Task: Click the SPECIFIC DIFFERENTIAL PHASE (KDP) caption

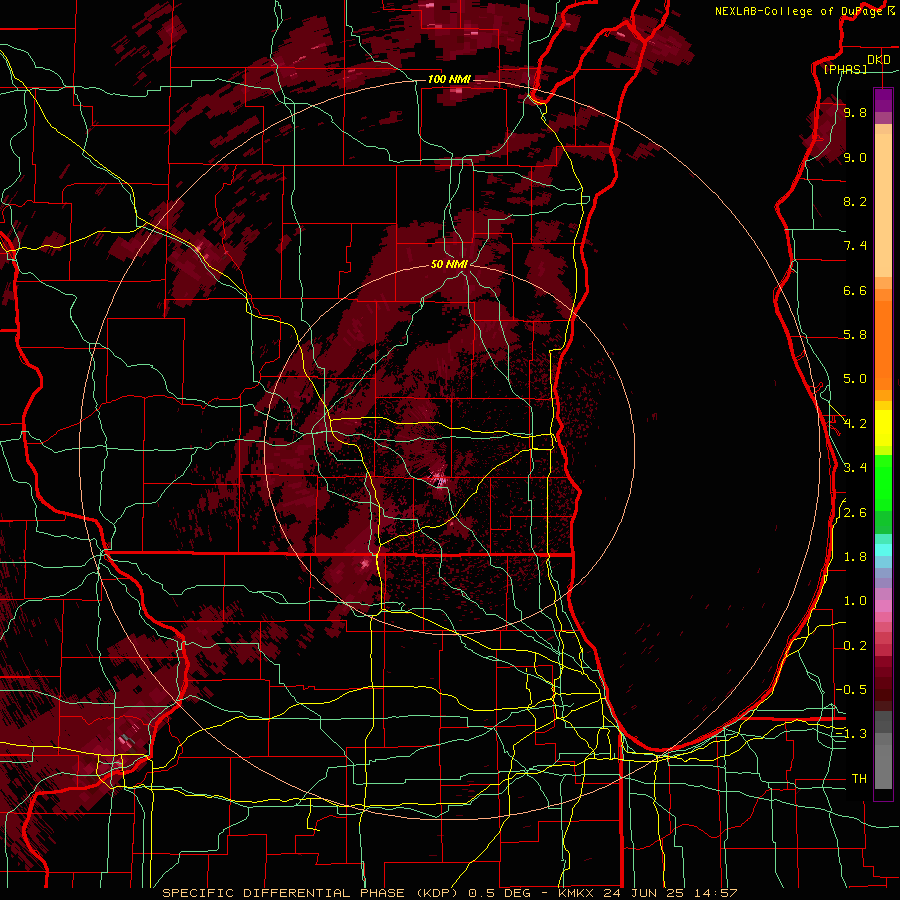Action: 313,893
